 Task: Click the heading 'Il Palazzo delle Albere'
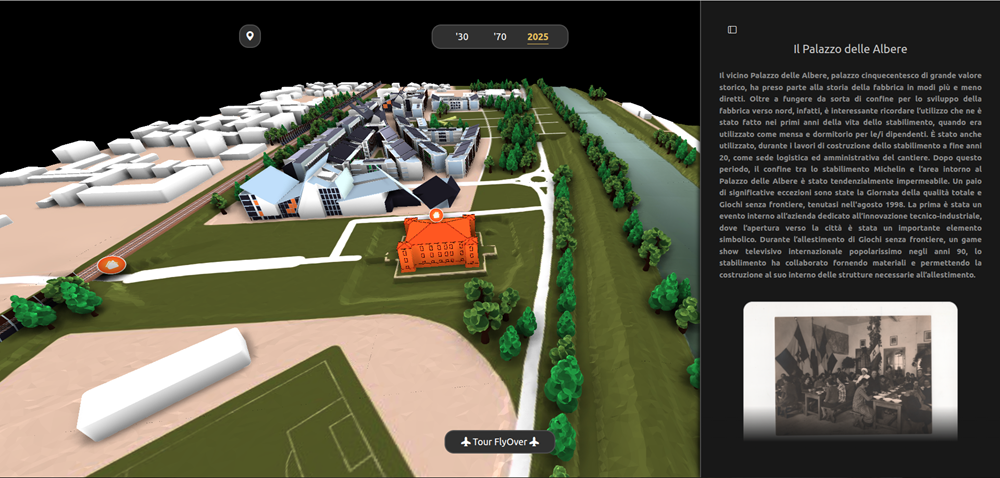pos(850,49)
